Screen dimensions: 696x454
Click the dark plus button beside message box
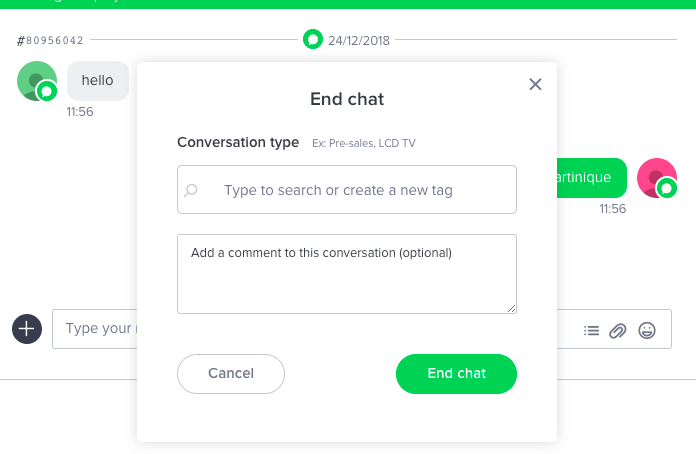click(x=27, y=329)
